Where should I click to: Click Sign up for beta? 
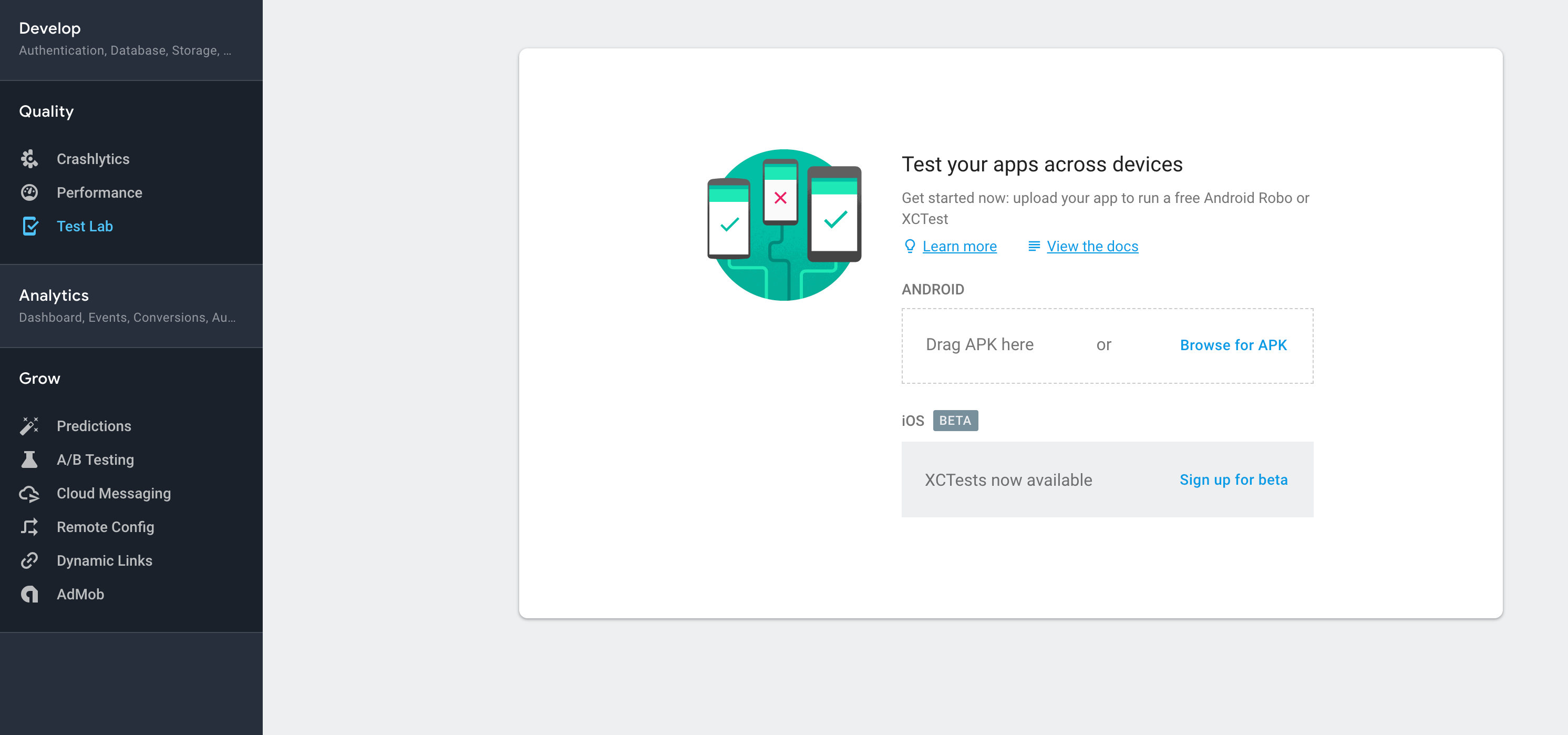pos(1233,480)
